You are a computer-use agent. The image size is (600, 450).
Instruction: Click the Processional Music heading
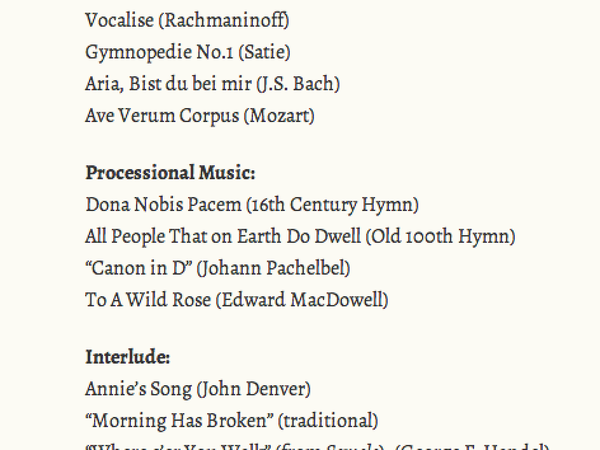coord(170,173)
